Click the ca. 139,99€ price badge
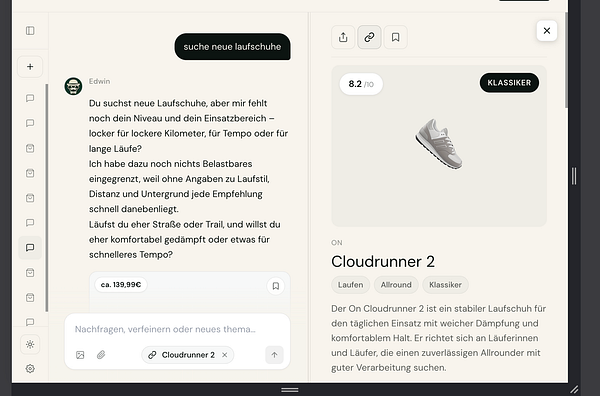The height and width of the screenshot is (396, 600). coord(121,285)
